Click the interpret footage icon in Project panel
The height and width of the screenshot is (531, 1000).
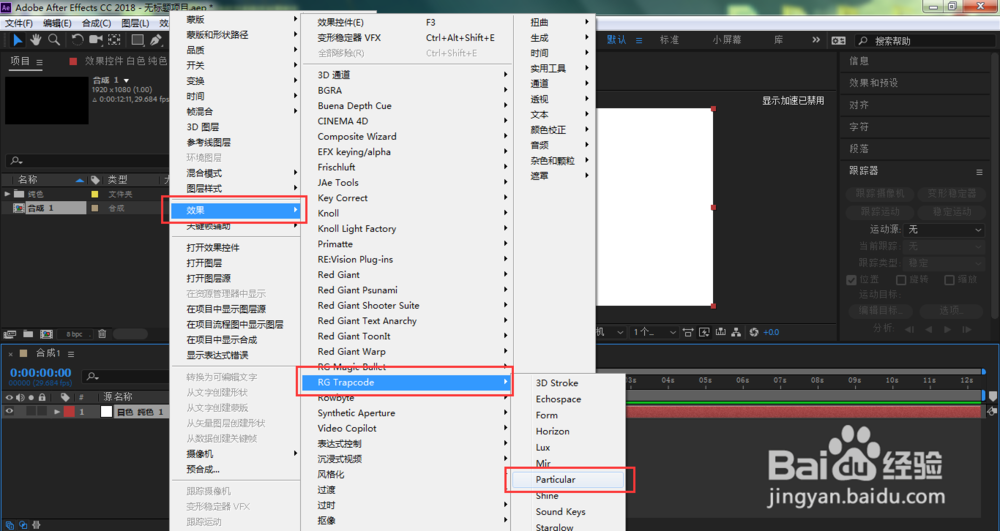10,333
